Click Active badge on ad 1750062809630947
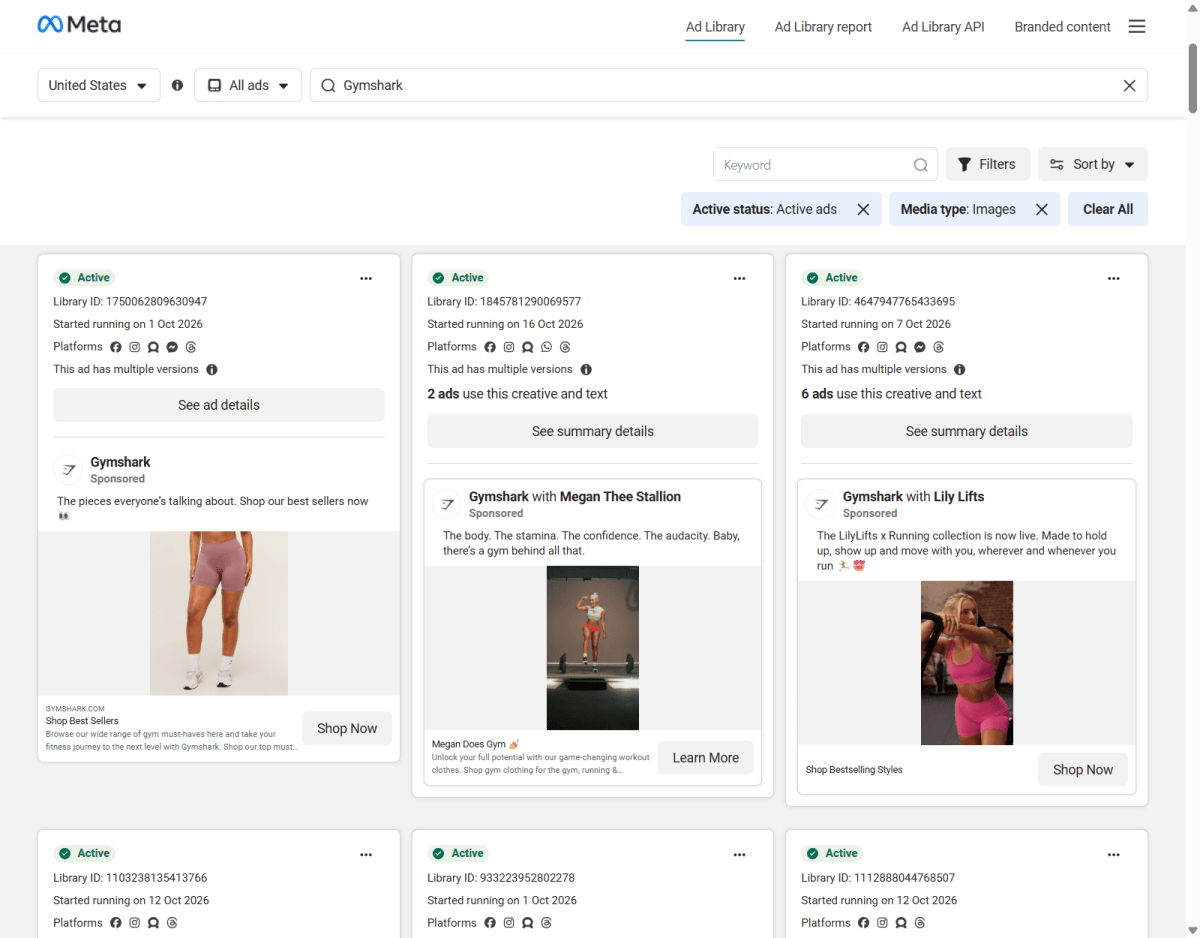Screen dimensions: 1200x938 (x=85, y=278)
